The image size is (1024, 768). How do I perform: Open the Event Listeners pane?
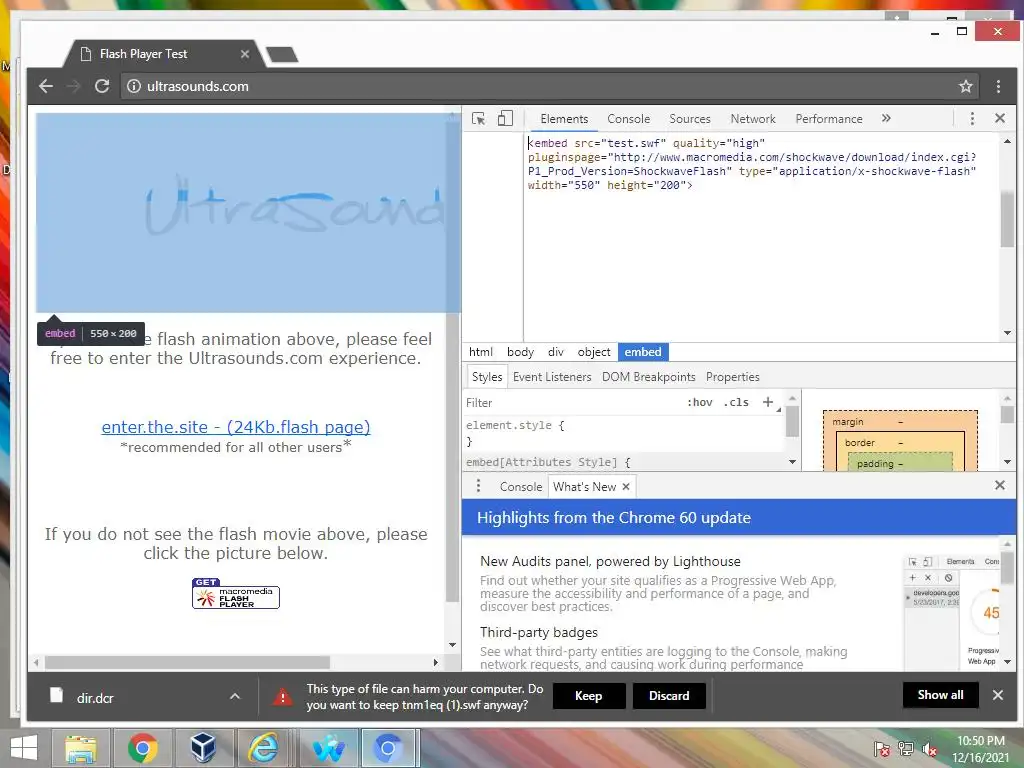[552, 377]
